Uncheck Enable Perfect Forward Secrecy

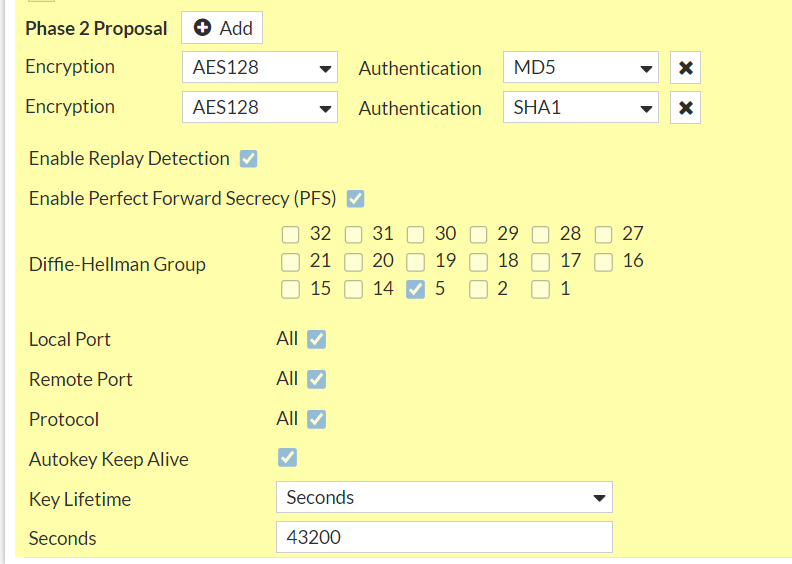(x=355, y=198)
